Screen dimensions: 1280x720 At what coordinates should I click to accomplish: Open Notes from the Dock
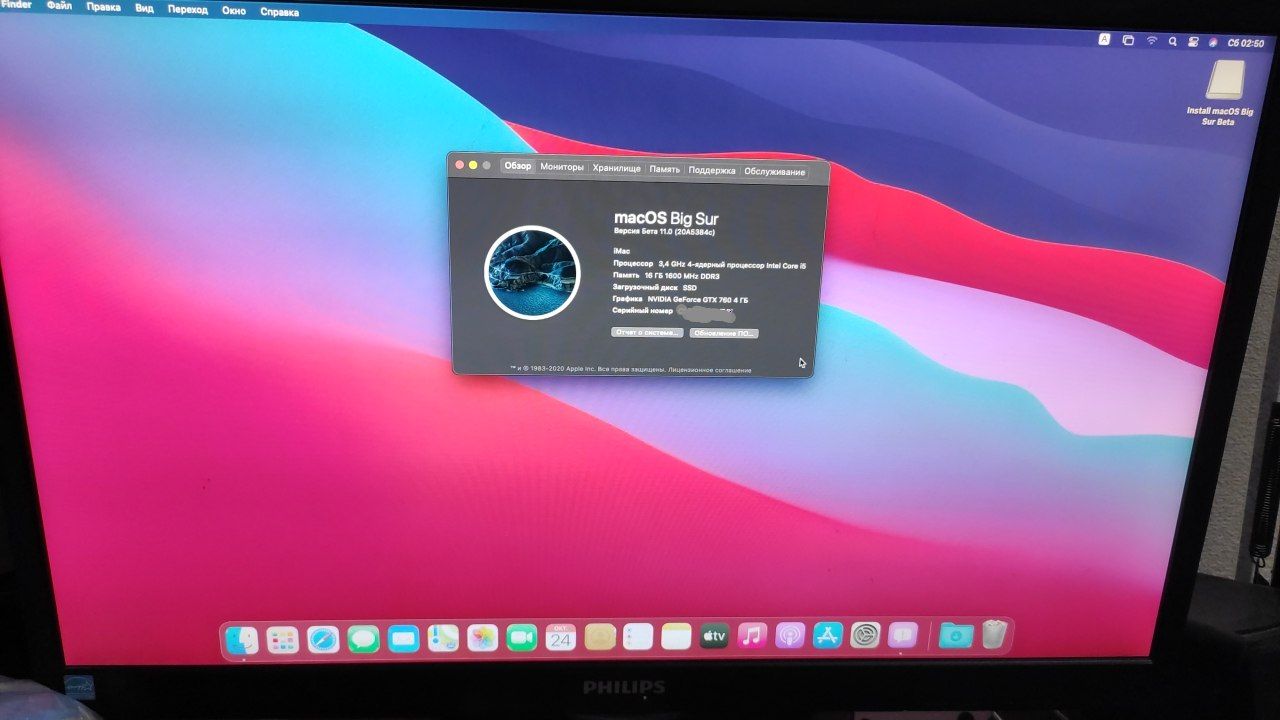click(676, 636)
